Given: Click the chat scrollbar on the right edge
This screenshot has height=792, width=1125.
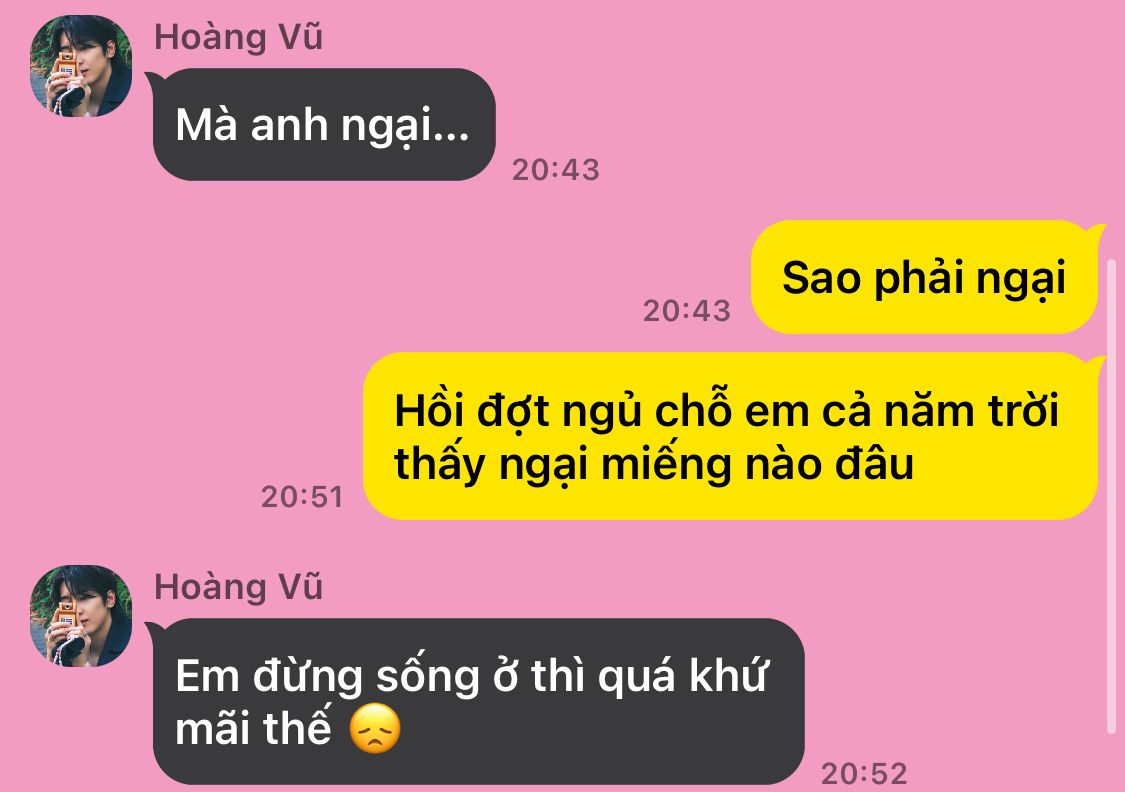Looking at the screenshot, I should [x=1112, y=495].
